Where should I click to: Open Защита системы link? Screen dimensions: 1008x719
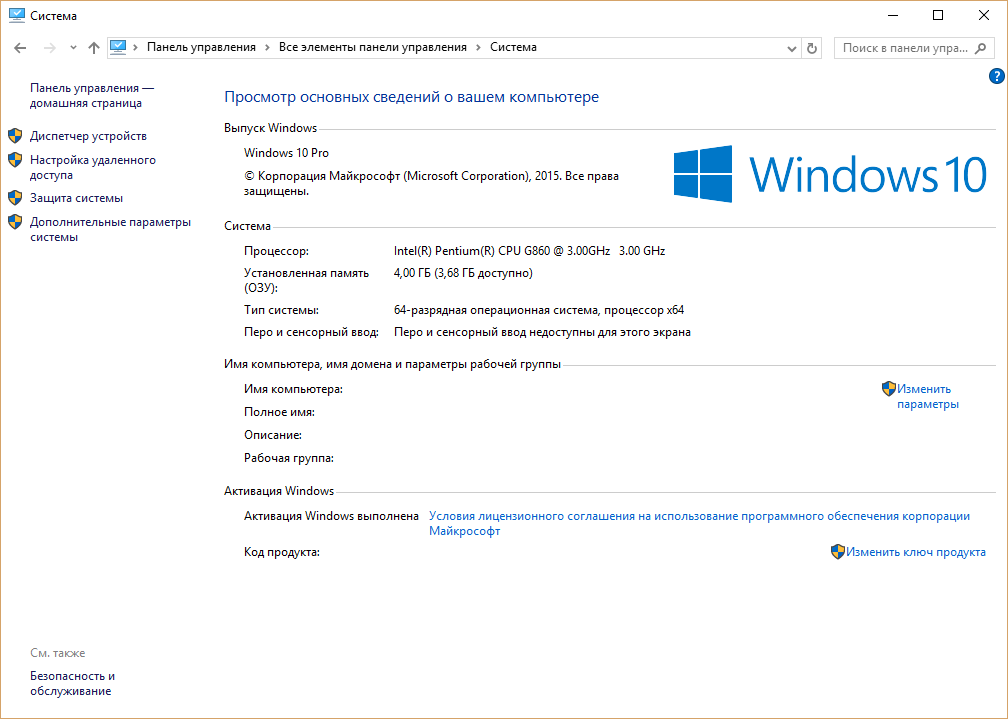(x=76, y=198)
